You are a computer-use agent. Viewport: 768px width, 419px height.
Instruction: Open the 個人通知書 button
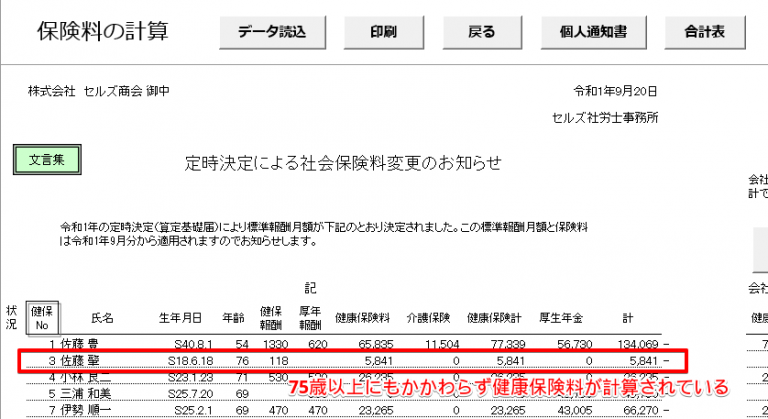coord(593,32)
